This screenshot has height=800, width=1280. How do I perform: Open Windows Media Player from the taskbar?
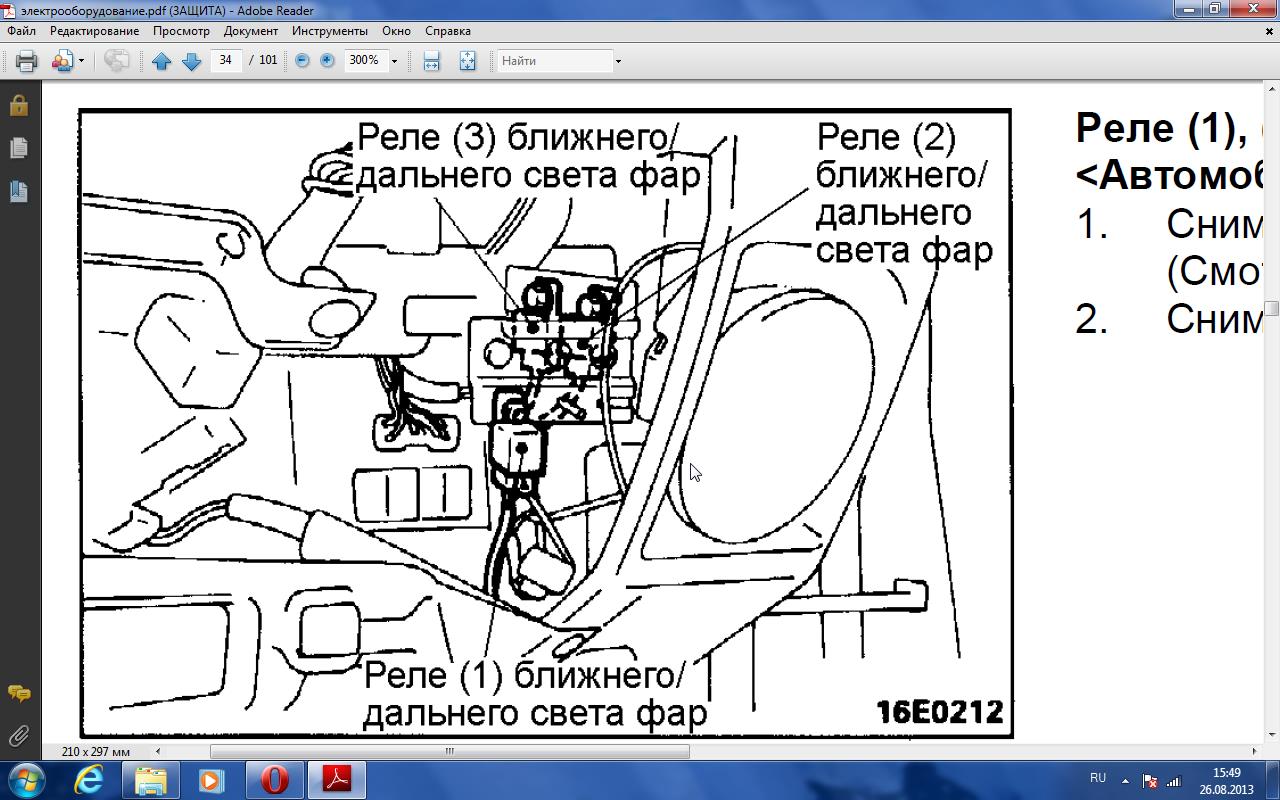(212, 780)
